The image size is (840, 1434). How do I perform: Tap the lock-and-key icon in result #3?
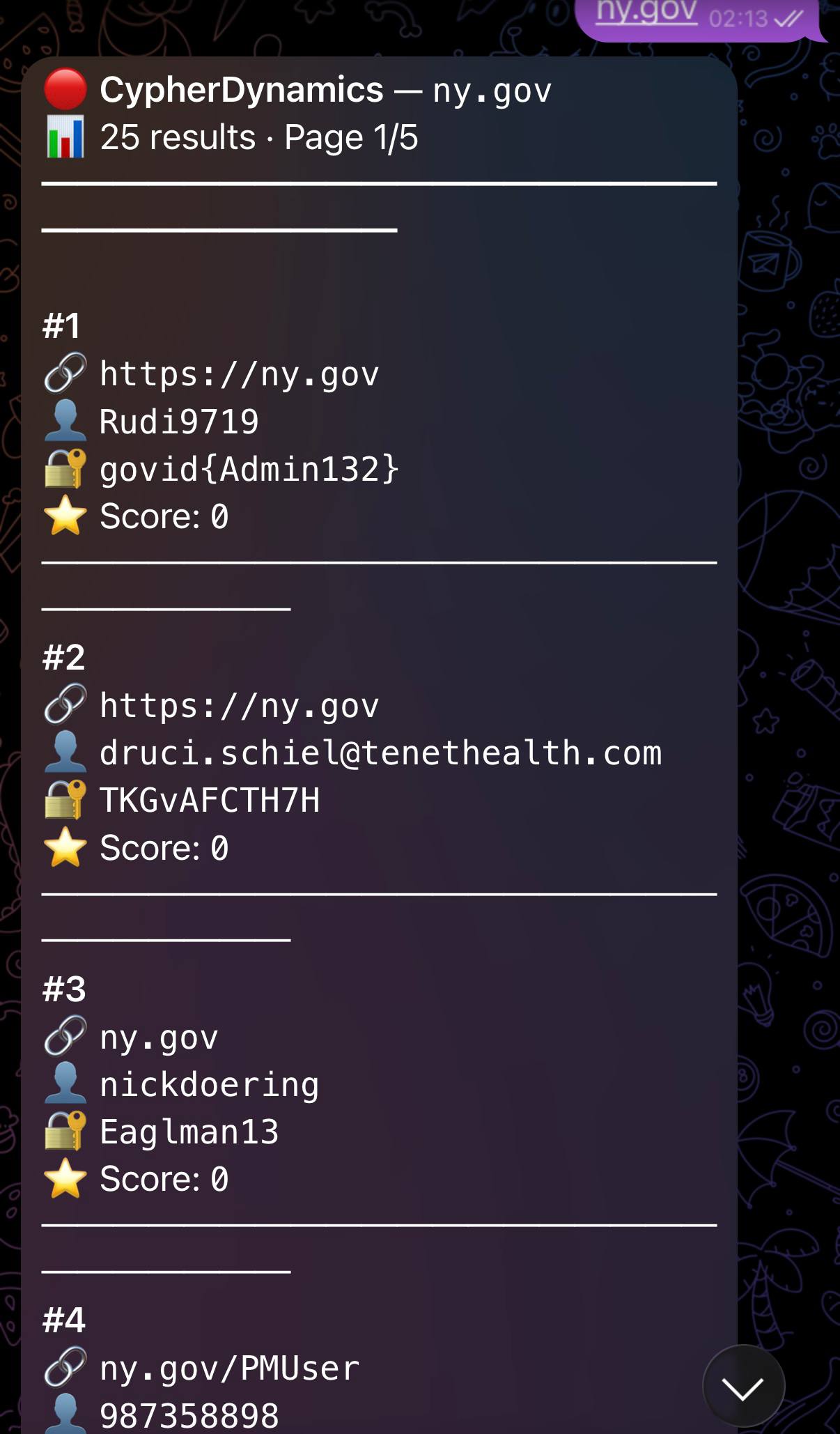click(x=65, y=1130)
